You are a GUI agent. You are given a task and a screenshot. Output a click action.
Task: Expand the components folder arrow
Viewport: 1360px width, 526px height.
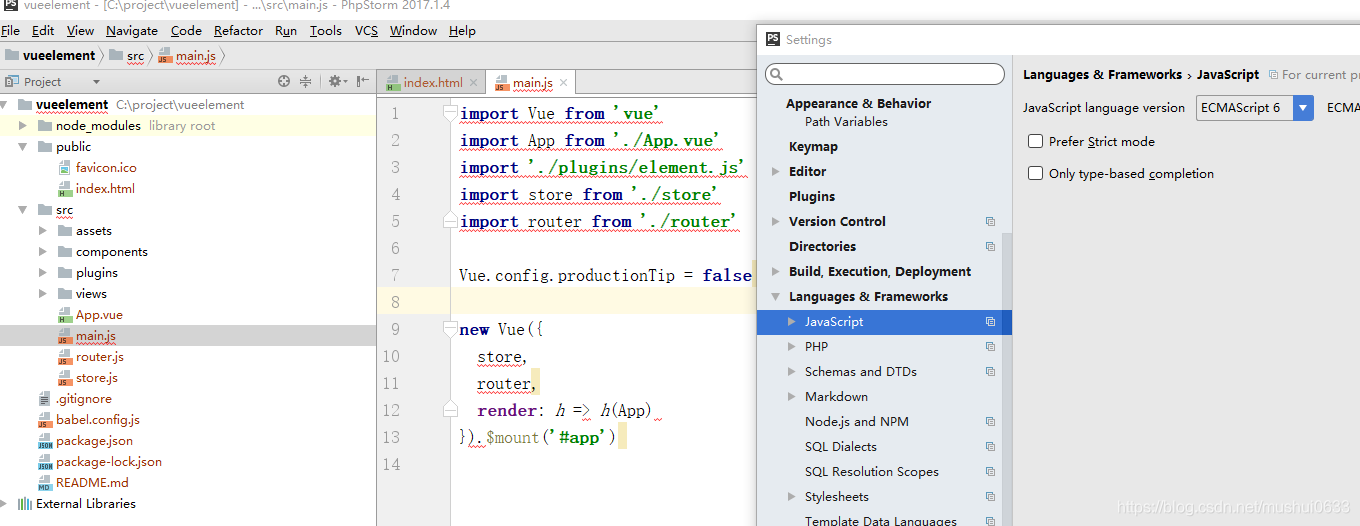click(43, 252)
